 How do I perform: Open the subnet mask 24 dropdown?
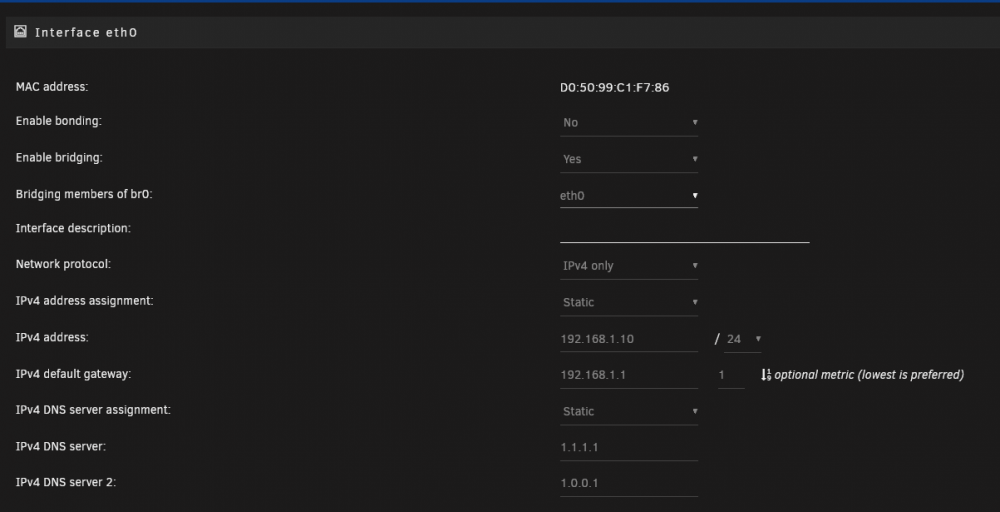click(742, 339)
